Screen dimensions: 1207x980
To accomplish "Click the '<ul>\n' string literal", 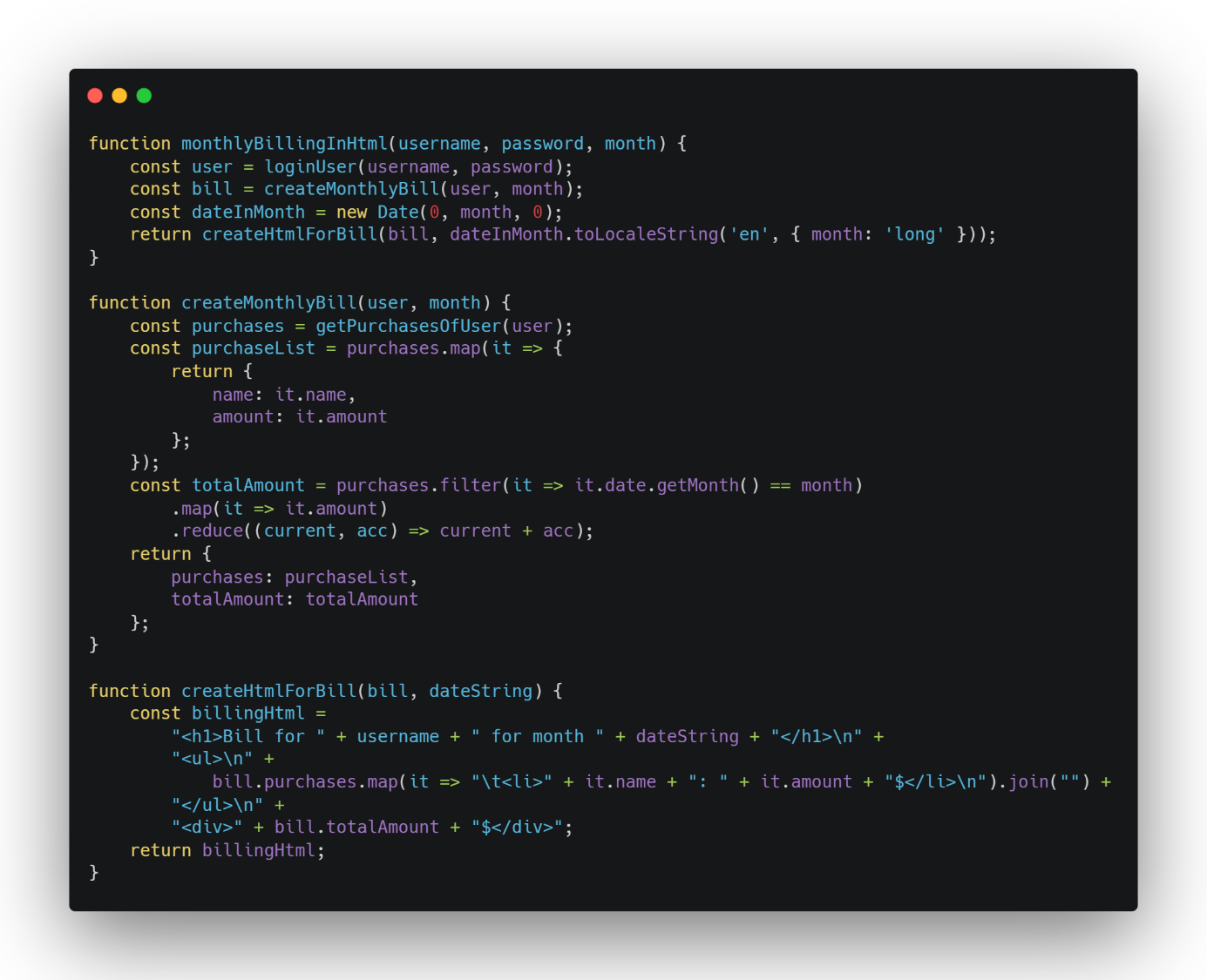I will coord(212,759).
